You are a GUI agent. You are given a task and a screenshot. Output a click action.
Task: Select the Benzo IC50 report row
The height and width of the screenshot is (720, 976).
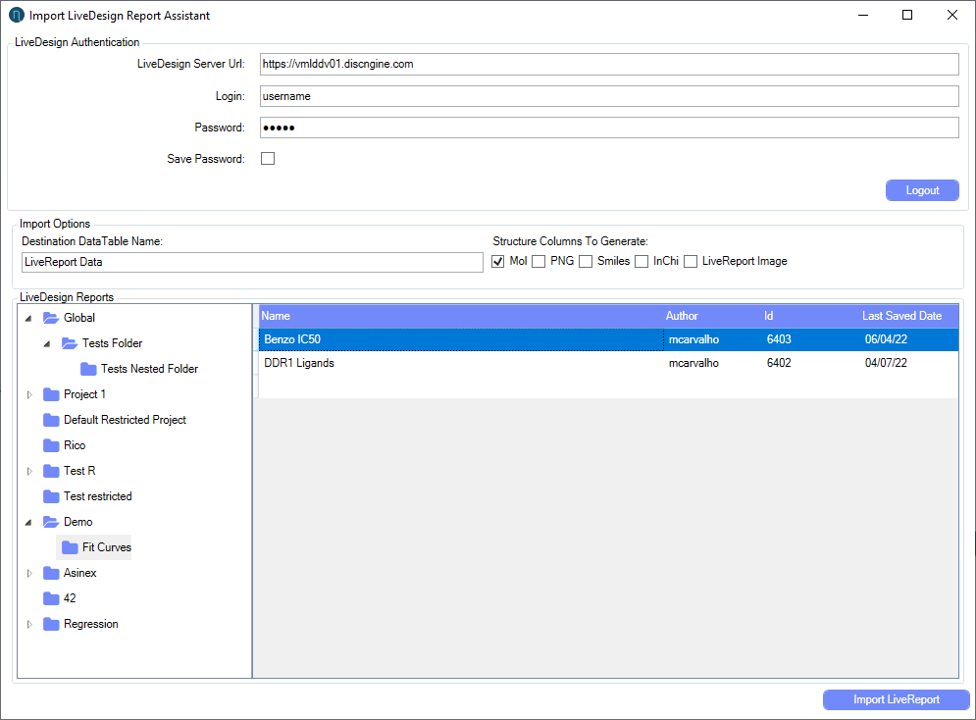pos(608,340)
